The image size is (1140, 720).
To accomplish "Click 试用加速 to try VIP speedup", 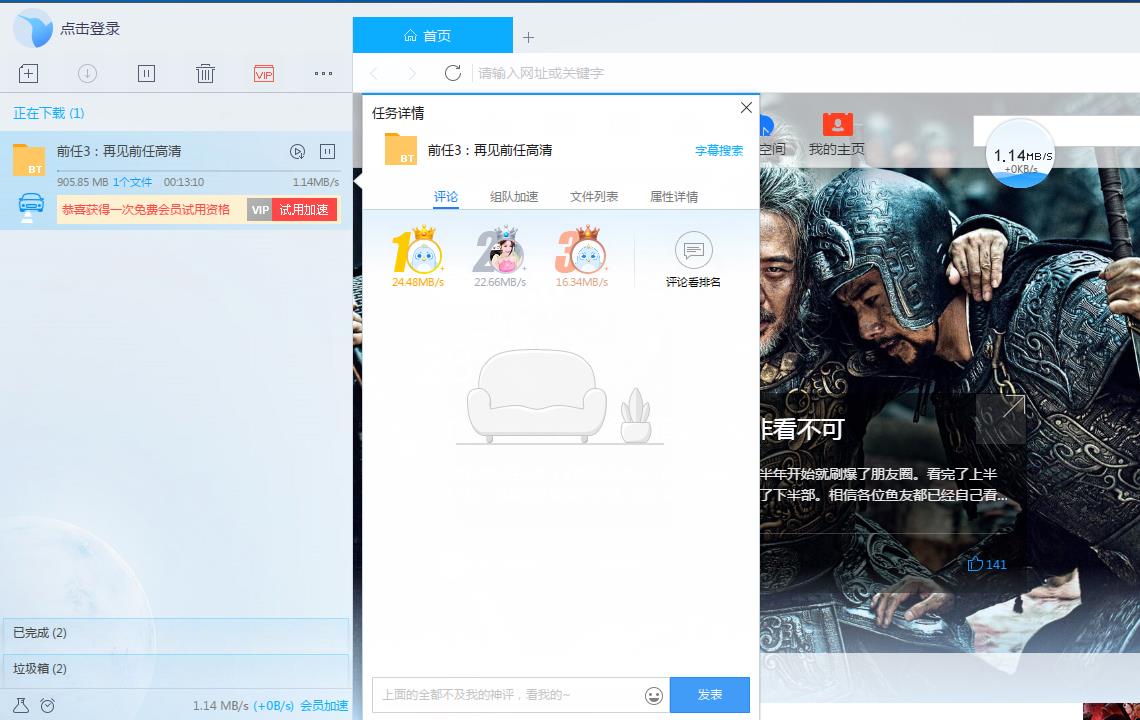I will 305,209.
